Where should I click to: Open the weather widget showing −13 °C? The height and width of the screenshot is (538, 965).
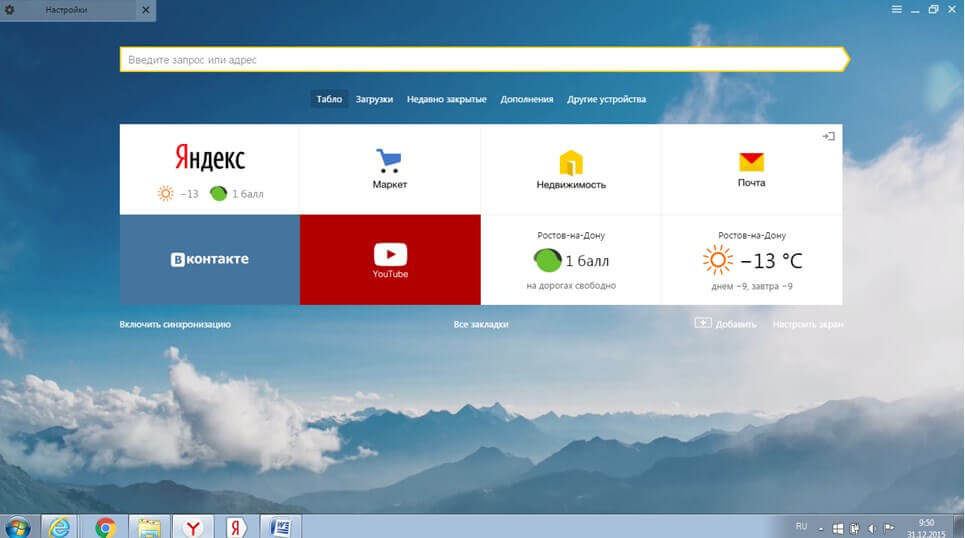coord(751,262)
